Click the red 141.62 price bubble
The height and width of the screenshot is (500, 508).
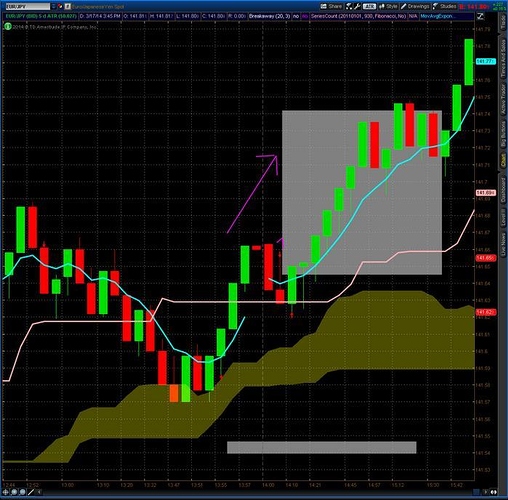pyautogui.click(x=486, y=312)
